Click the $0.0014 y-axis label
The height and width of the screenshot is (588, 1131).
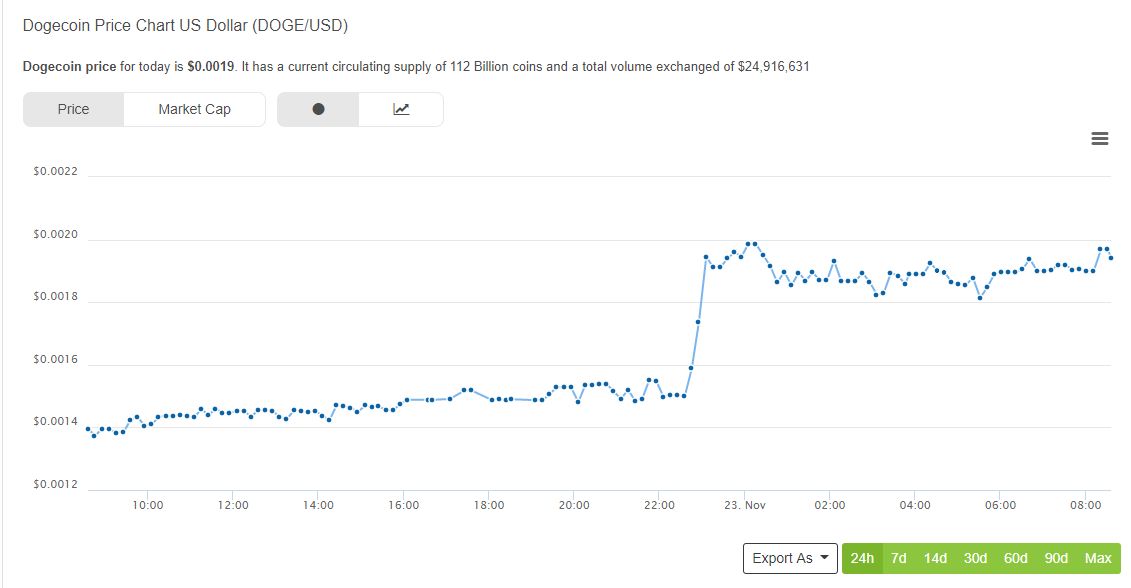[x=56, y=421]
